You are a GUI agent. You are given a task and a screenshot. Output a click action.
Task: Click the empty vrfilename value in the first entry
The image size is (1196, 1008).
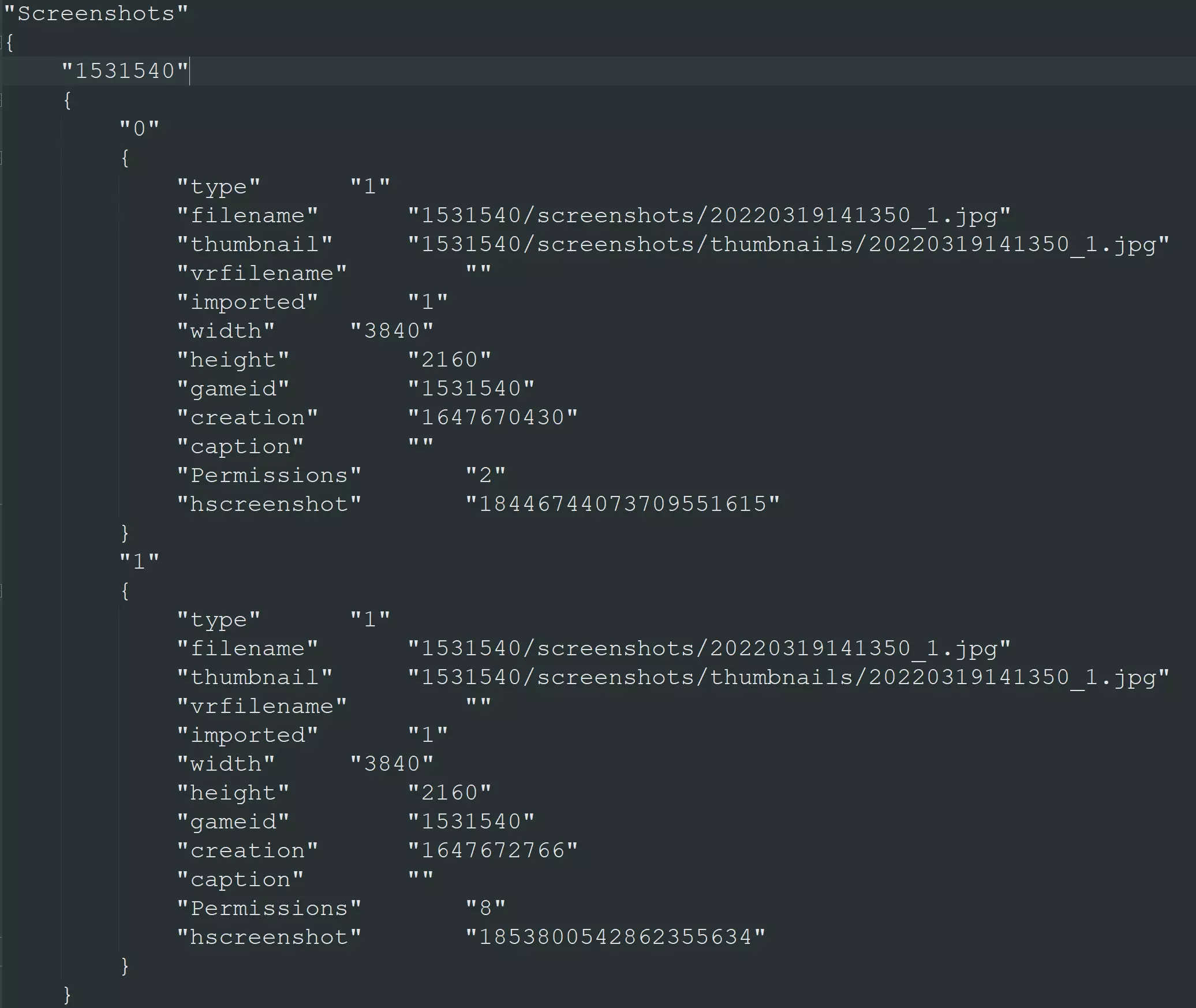click(x=479, y=271)
